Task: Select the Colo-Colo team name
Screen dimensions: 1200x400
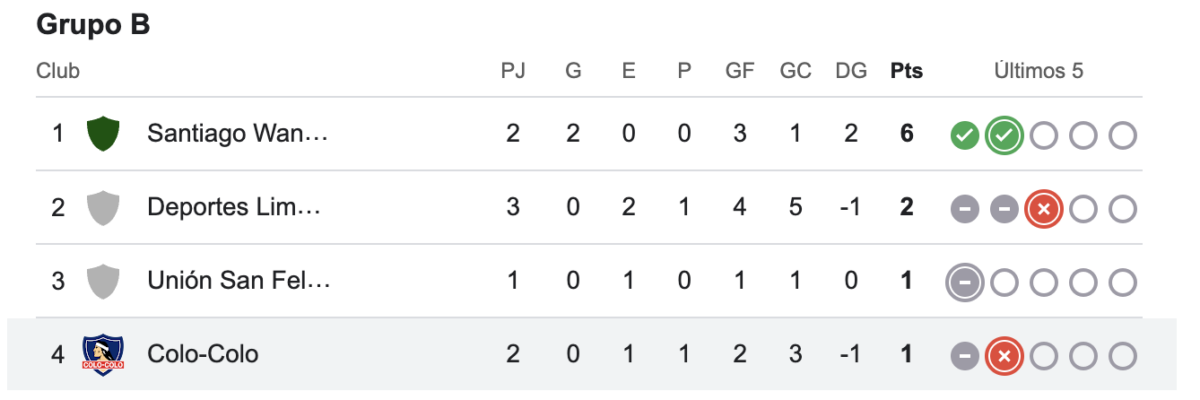Action: coord(202,354)
